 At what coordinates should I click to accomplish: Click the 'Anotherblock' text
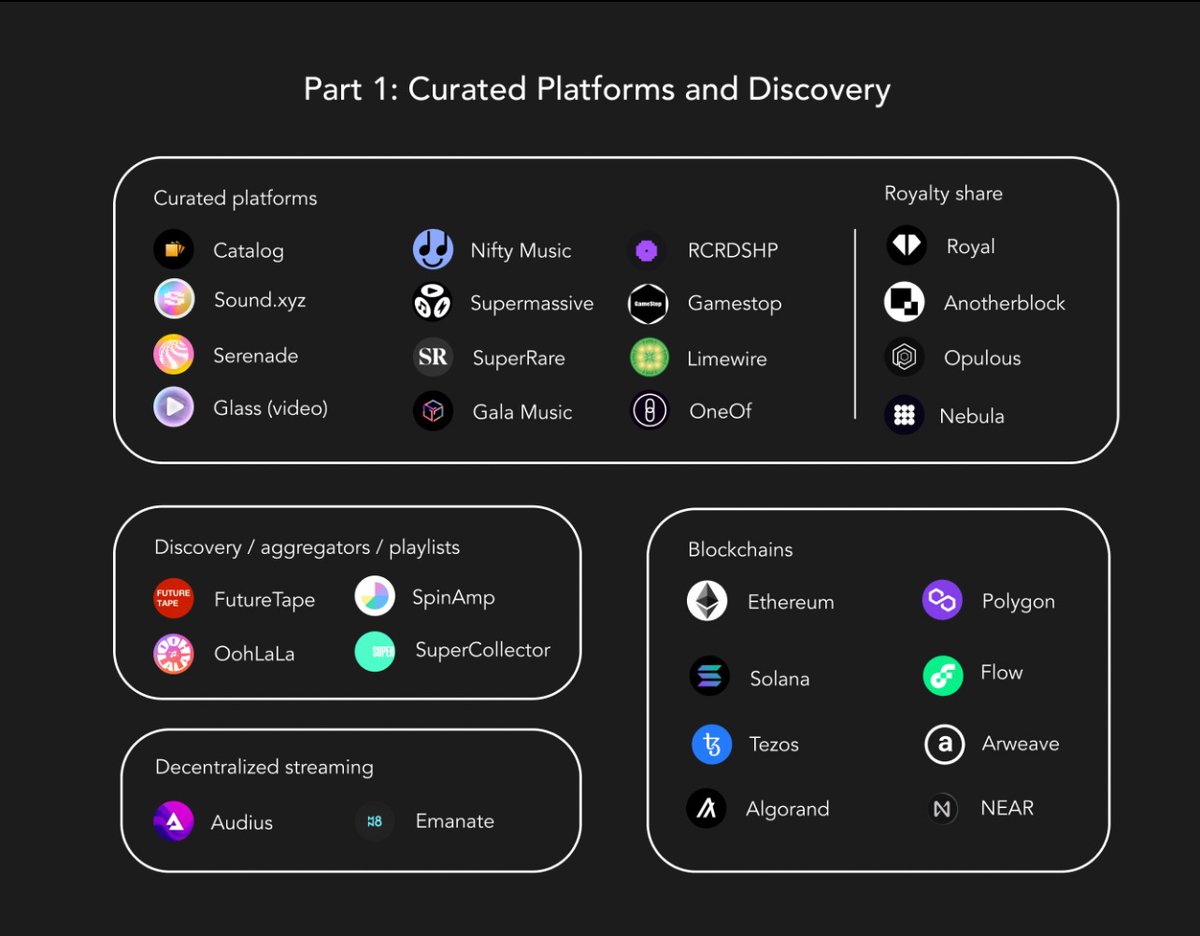pos(1005,303)
